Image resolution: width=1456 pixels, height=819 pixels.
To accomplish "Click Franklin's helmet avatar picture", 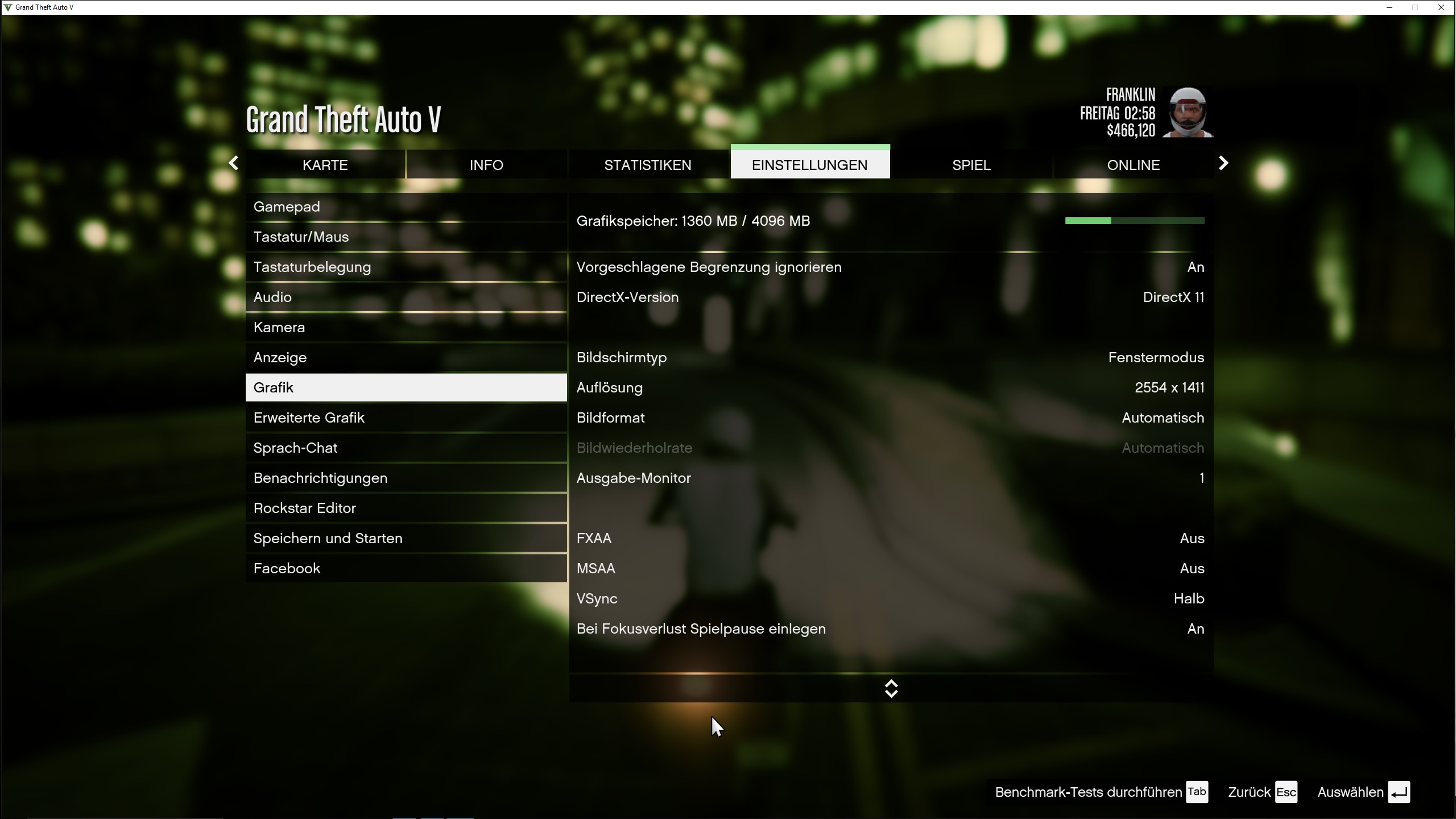I will [1188, 112].
